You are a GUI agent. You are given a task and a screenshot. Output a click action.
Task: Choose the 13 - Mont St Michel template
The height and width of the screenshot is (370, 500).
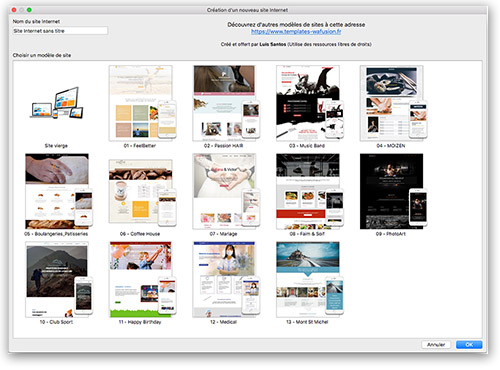click(x=310, y=280)
